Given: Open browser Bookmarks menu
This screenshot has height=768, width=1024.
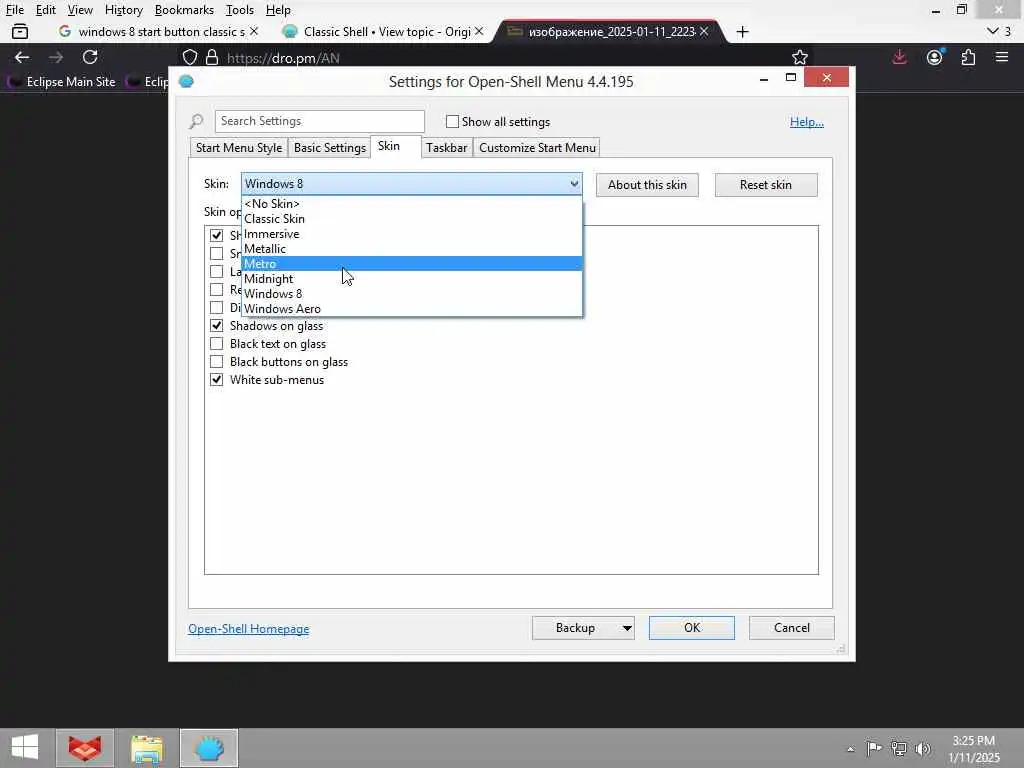Looking at the screenshot, I should (184, 10).
